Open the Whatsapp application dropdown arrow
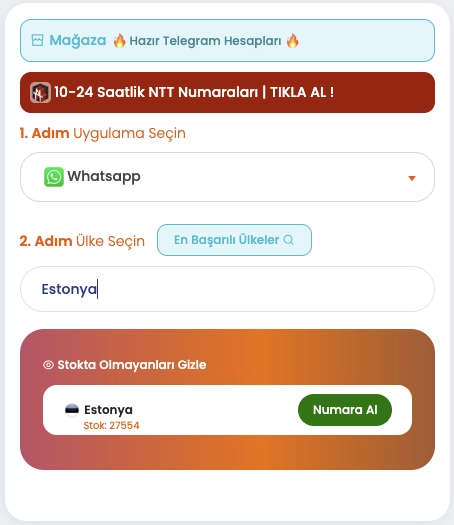454x525 pixels. (x=412, y=178)
